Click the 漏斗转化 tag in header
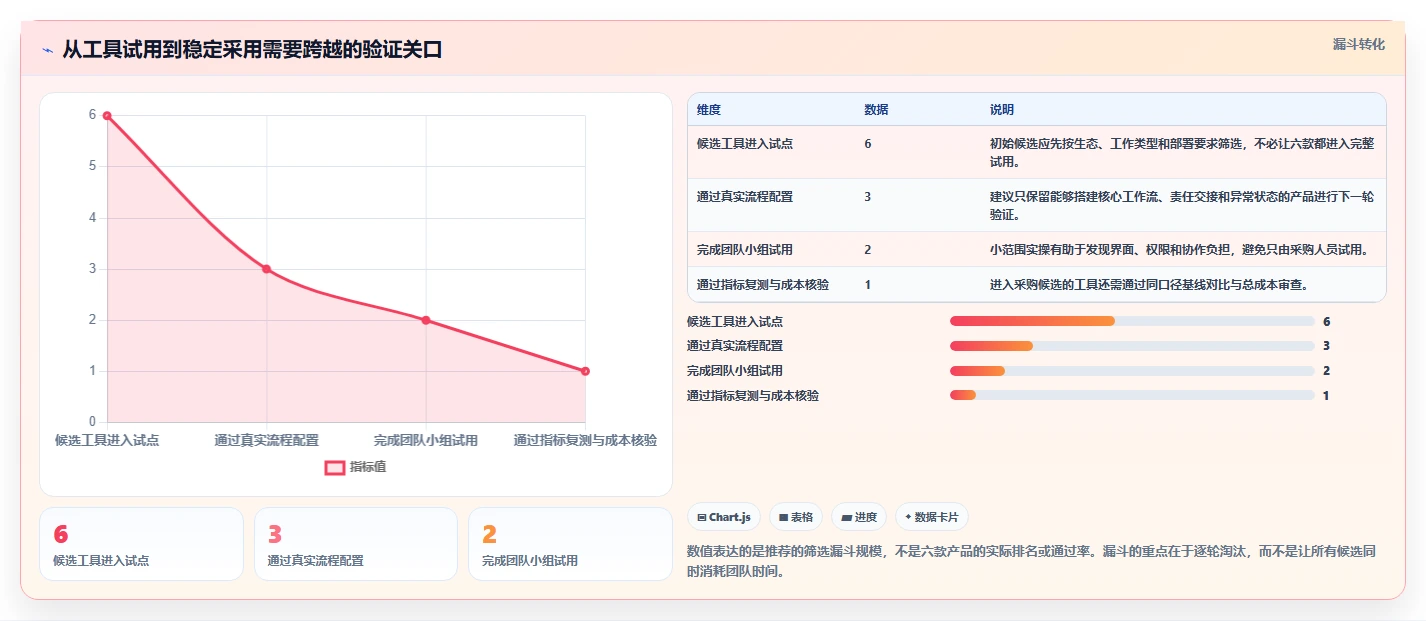This screenshot has height=621, width=1426. tap(1359, 45)
